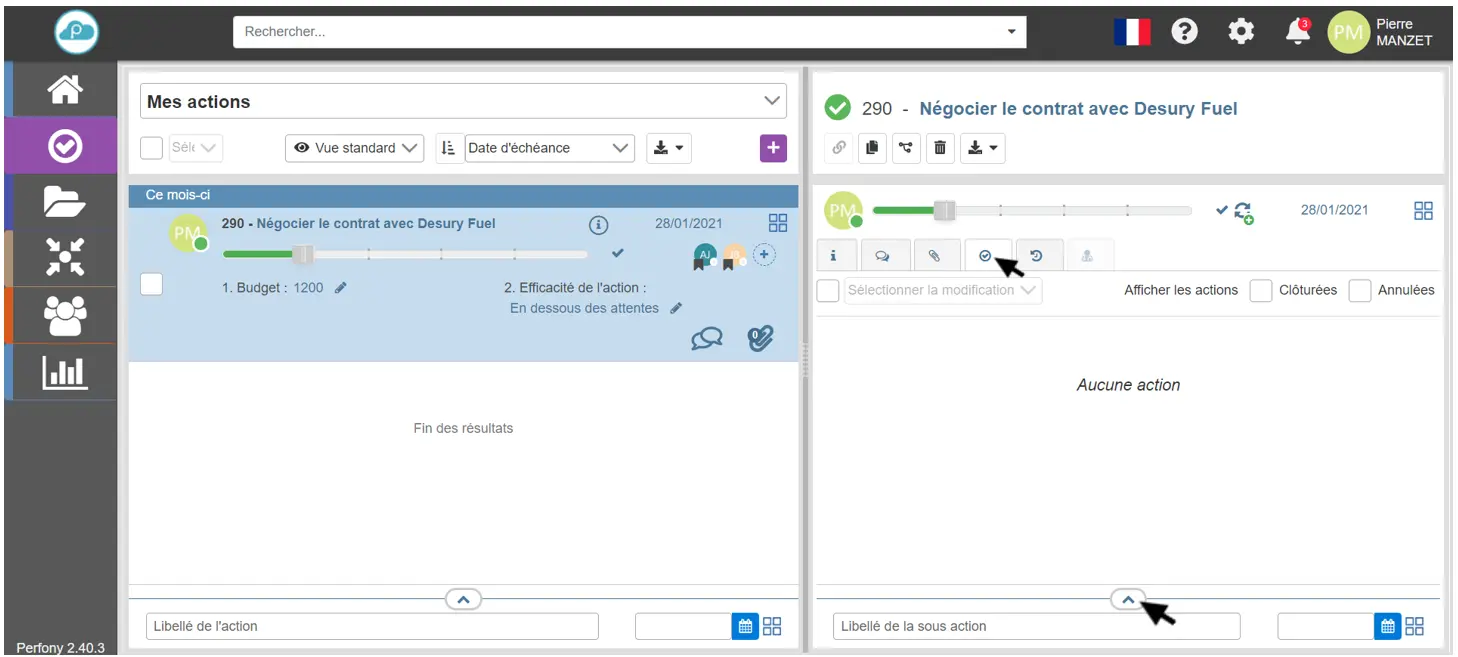The width and height of the screenshot is (1458, 657).
Task: Open the bar chart reports icon
Action: coord(65,373)
